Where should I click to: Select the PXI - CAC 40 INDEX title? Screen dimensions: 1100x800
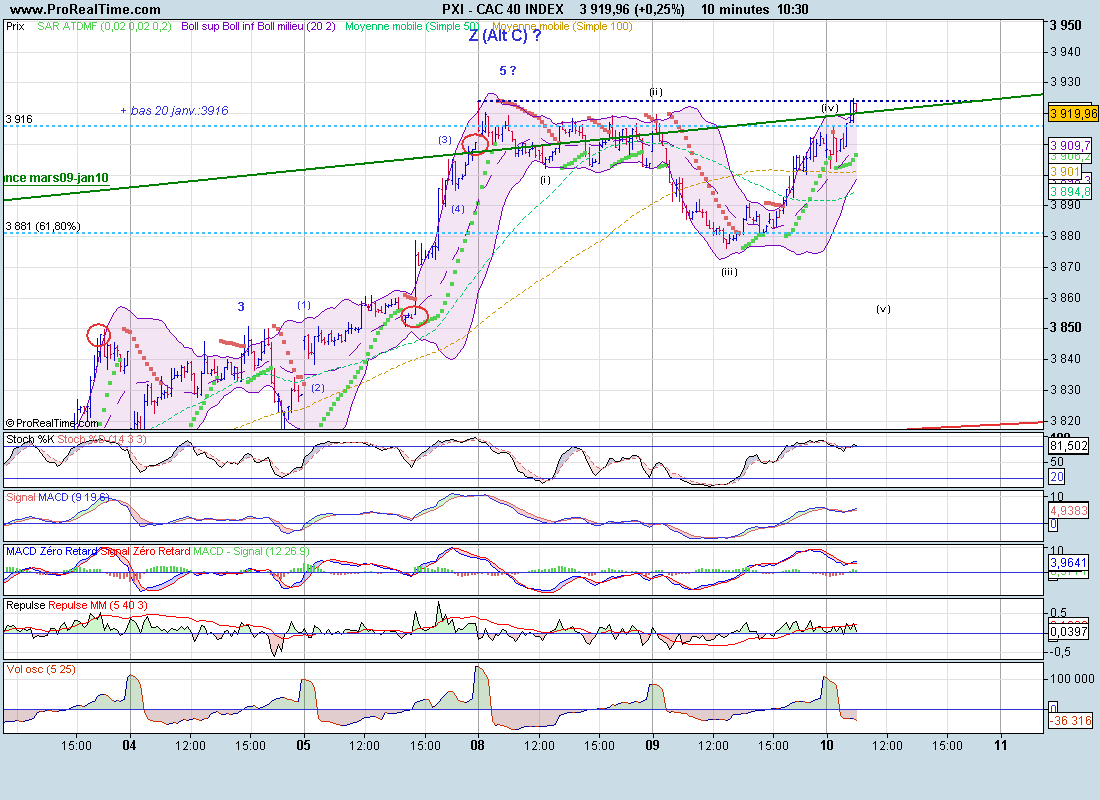click(x=503, y=9)
